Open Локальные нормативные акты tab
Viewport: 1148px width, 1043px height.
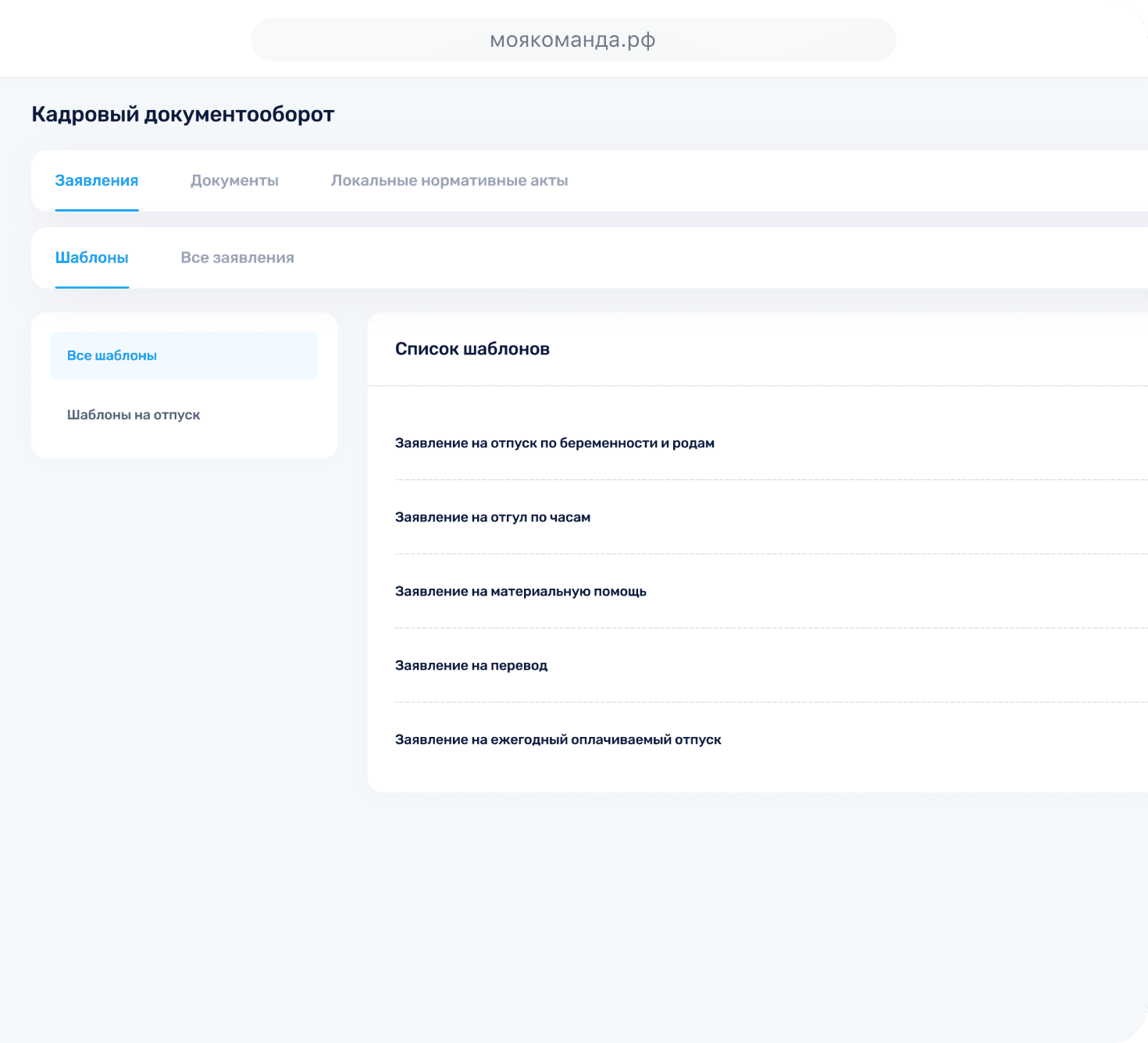[x=450, y=180]
